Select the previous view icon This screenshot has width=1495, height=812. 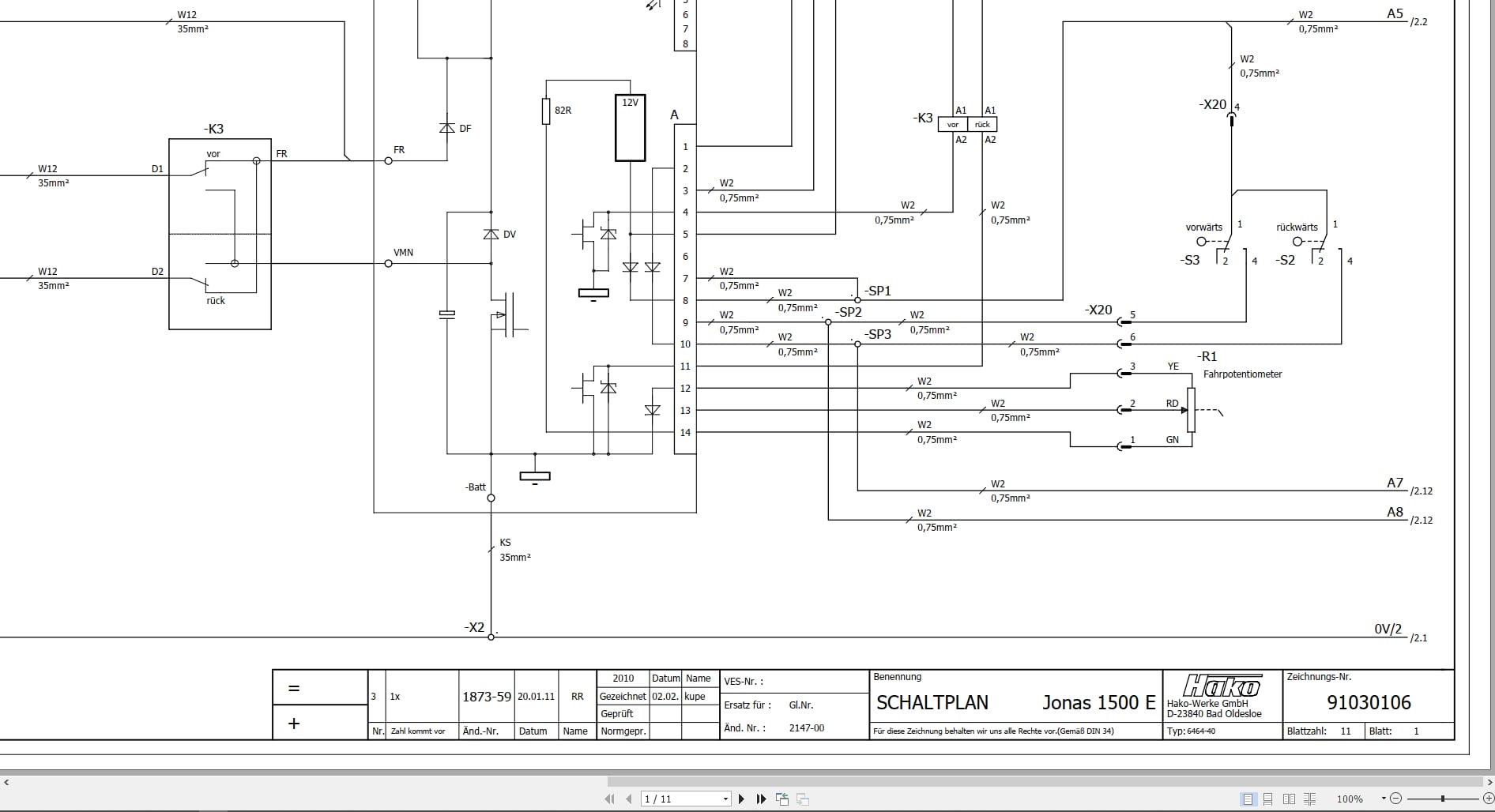coord(782,799)
